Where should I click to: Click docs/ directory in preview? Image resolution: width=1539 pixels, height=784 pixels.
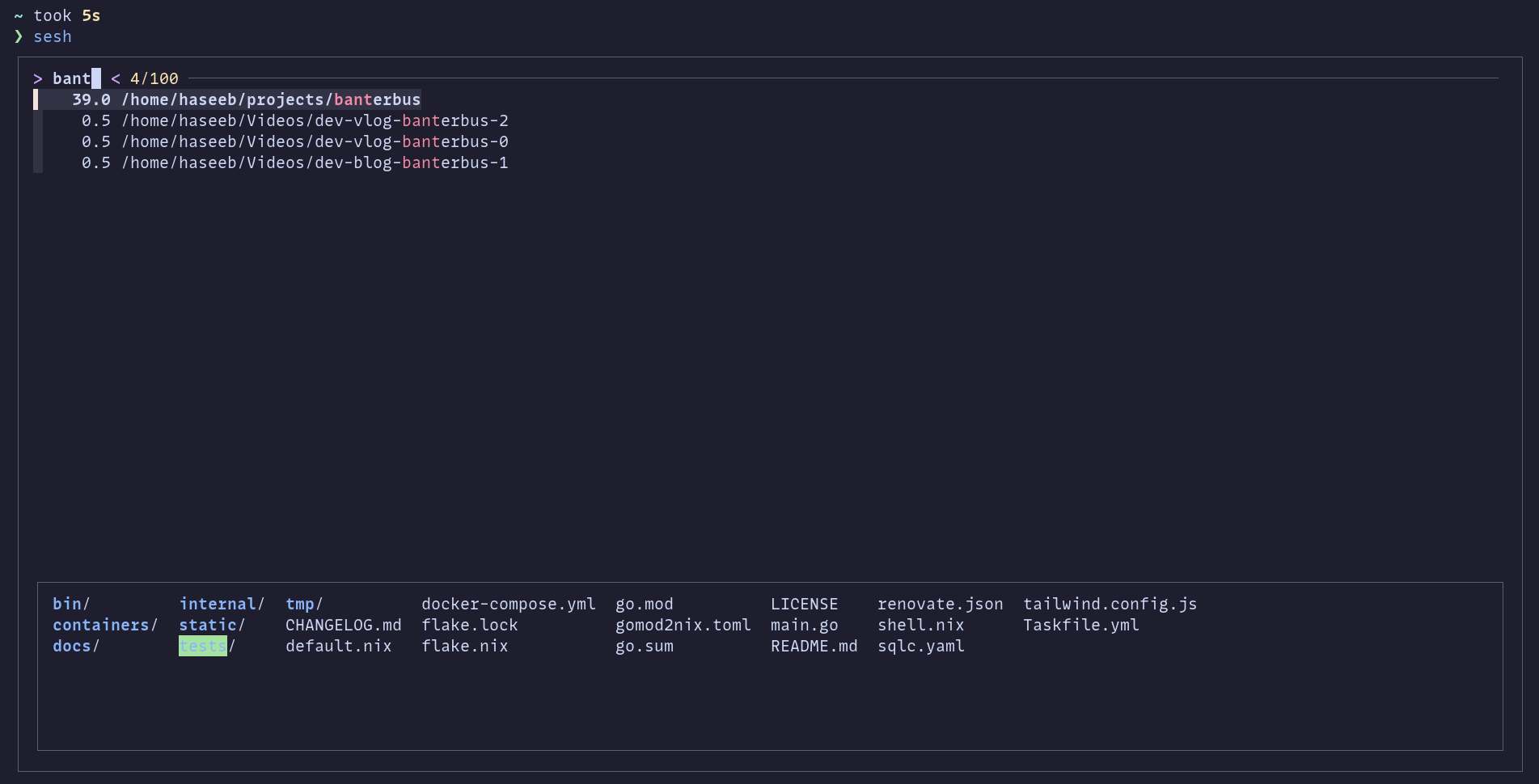76,646
